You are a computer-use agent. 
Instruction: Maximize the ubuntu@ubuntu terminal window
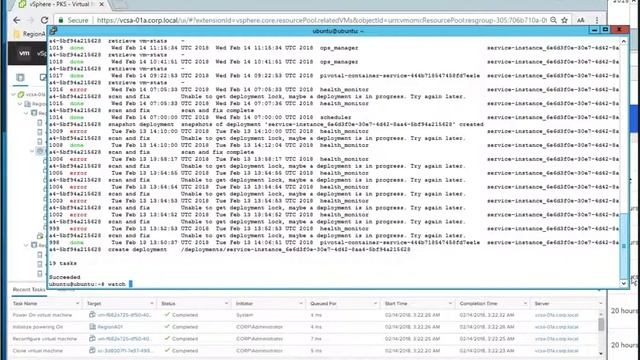(605, 30)
